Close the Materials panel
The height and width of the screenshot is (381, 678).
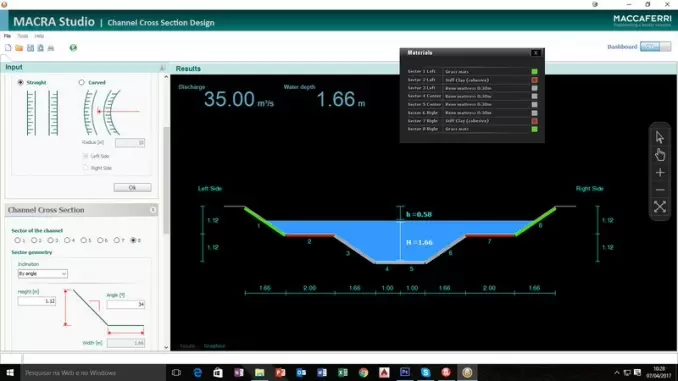(x=536, y=53)
